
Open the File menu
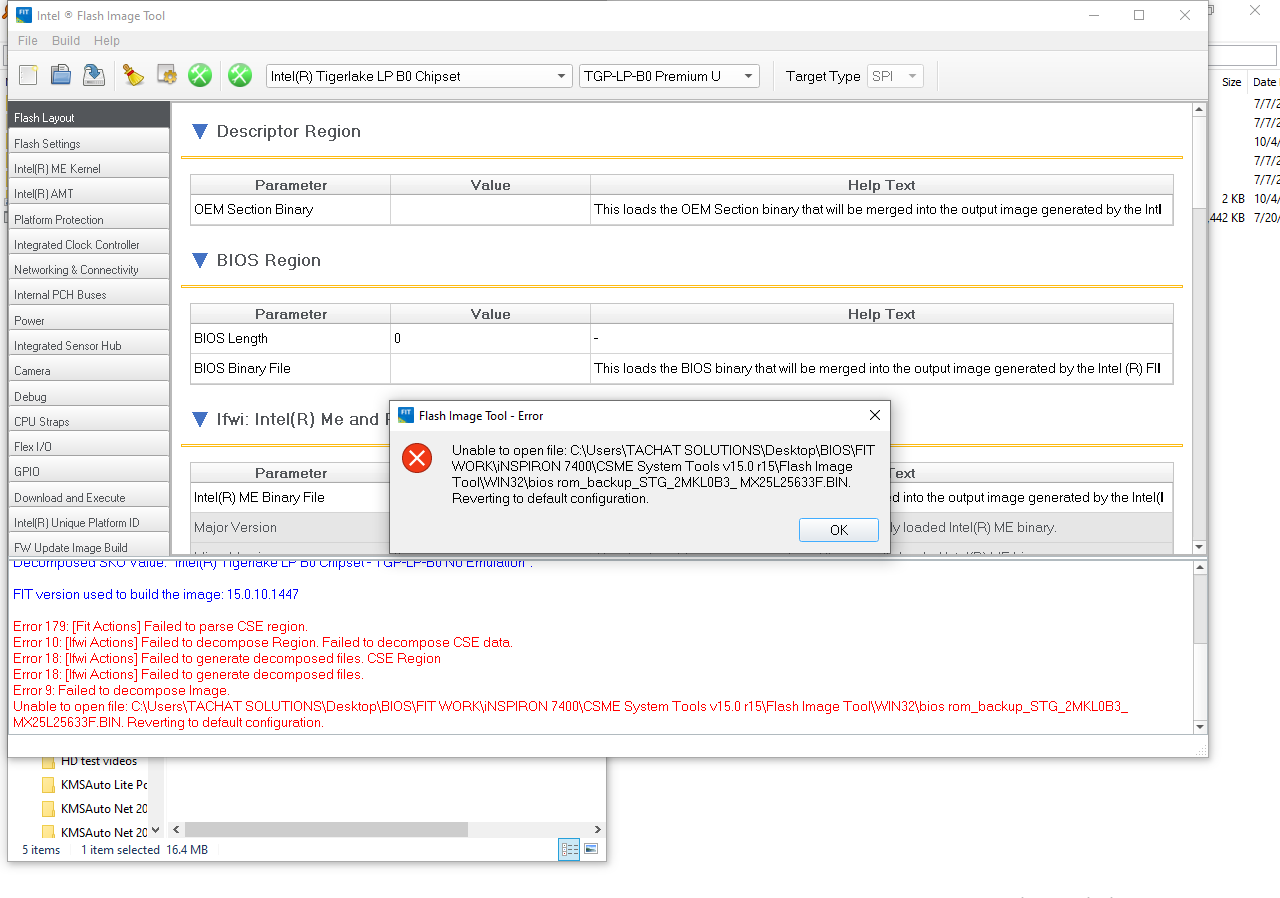pos(28,41)
